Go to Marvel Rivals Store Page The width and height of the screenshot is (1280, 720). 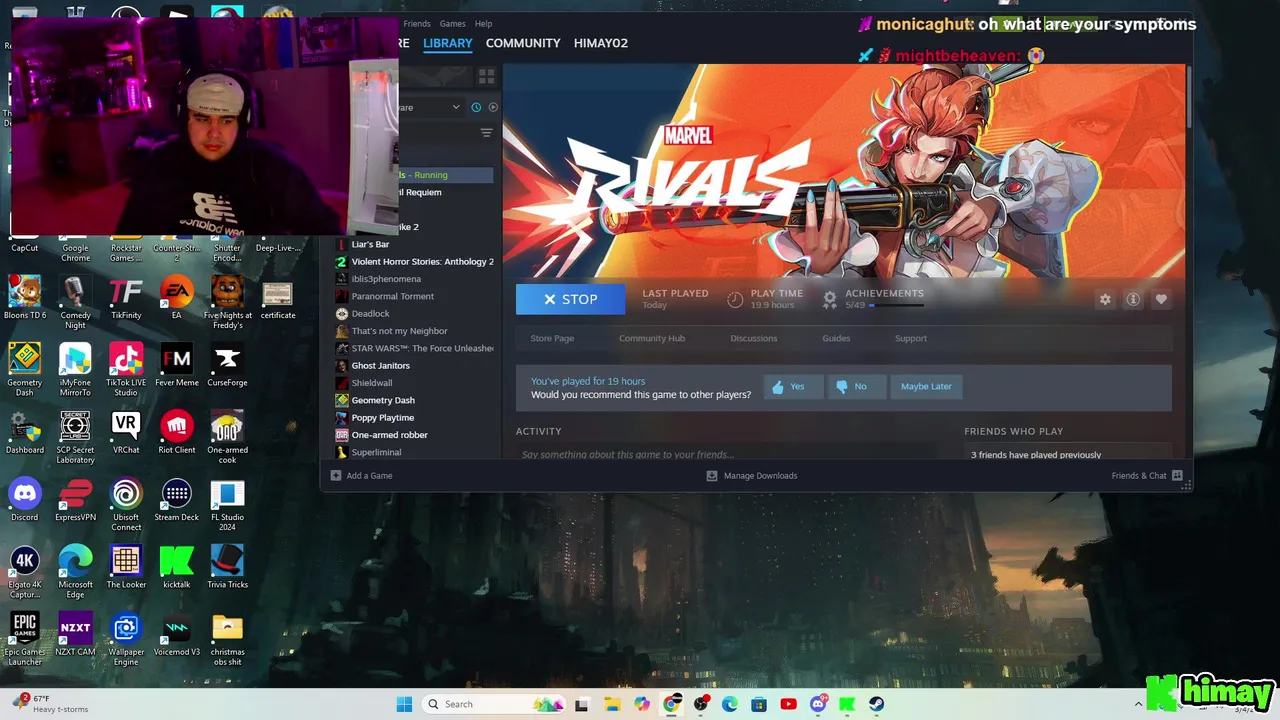(552, 338)
